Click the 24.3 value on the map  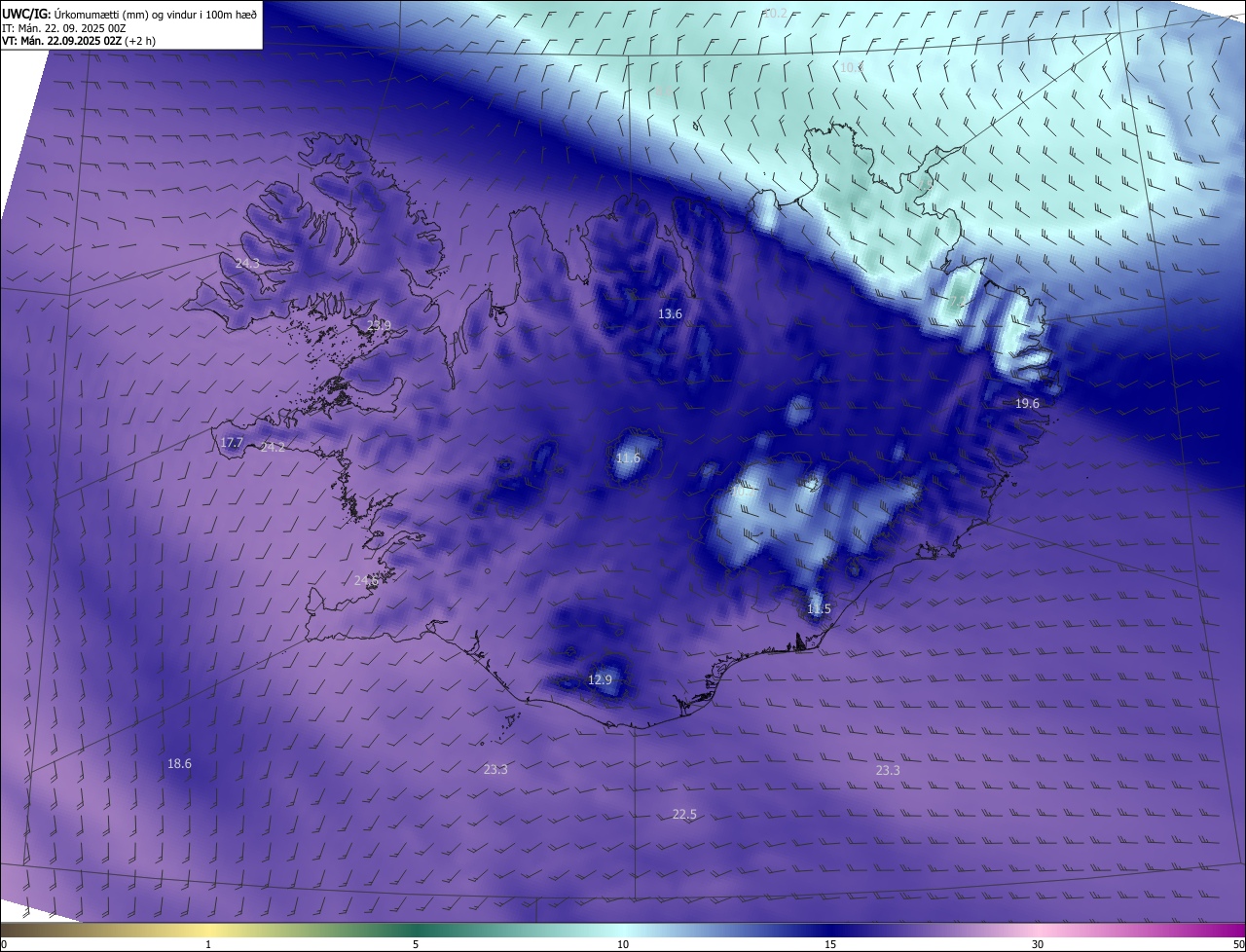247,264
